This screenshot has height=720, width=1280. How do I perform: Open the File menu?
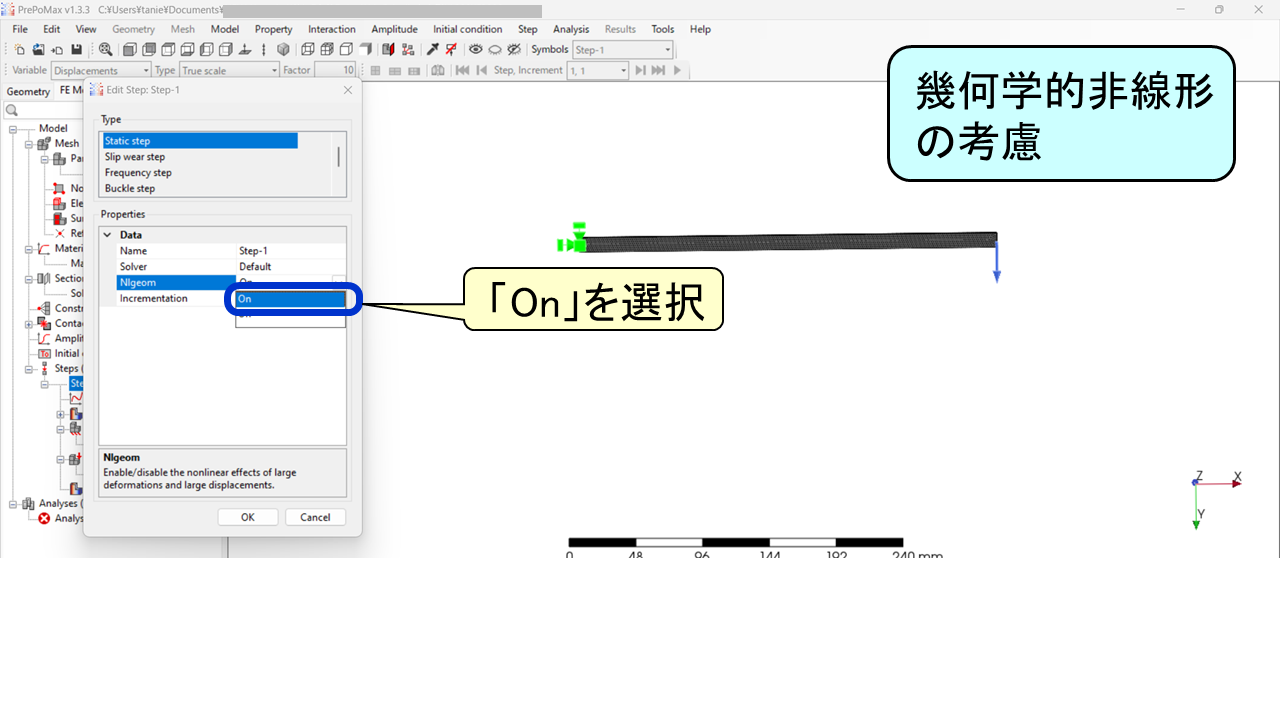click(x=20, y=29)
